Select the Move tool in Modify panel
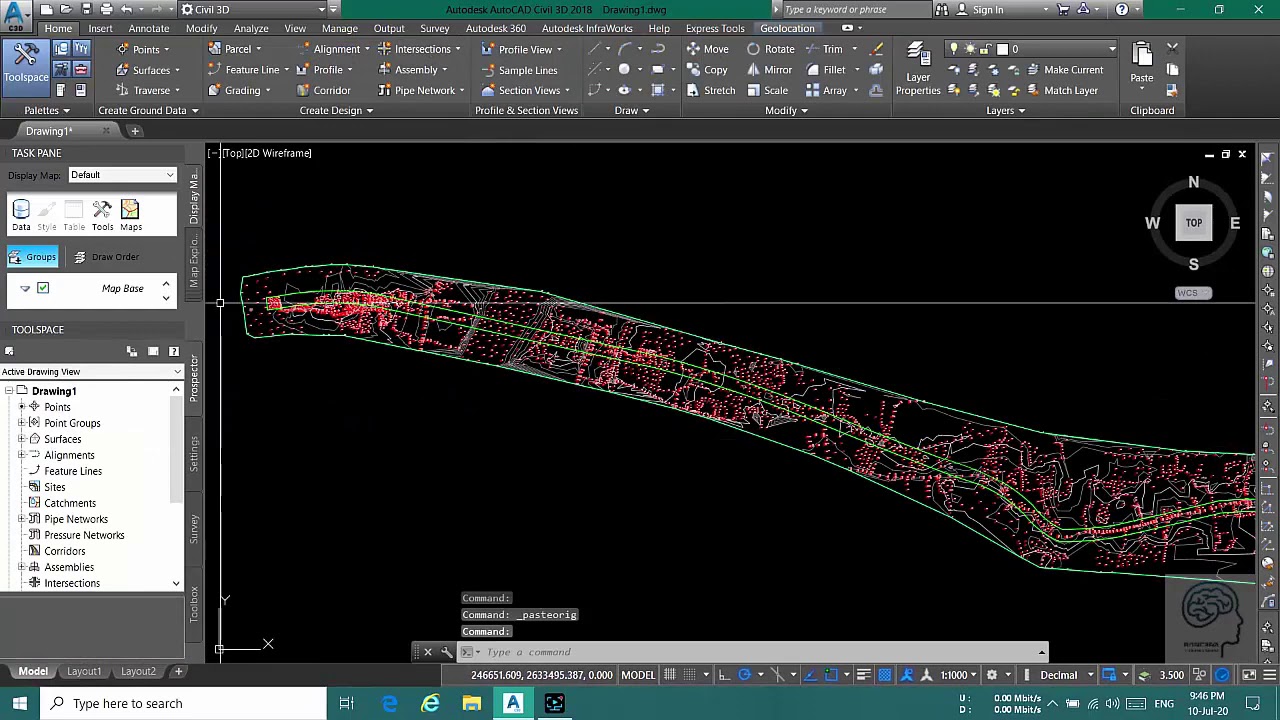Image resolution: width=1280 pixels, height=720 pixels. [706, 49]
